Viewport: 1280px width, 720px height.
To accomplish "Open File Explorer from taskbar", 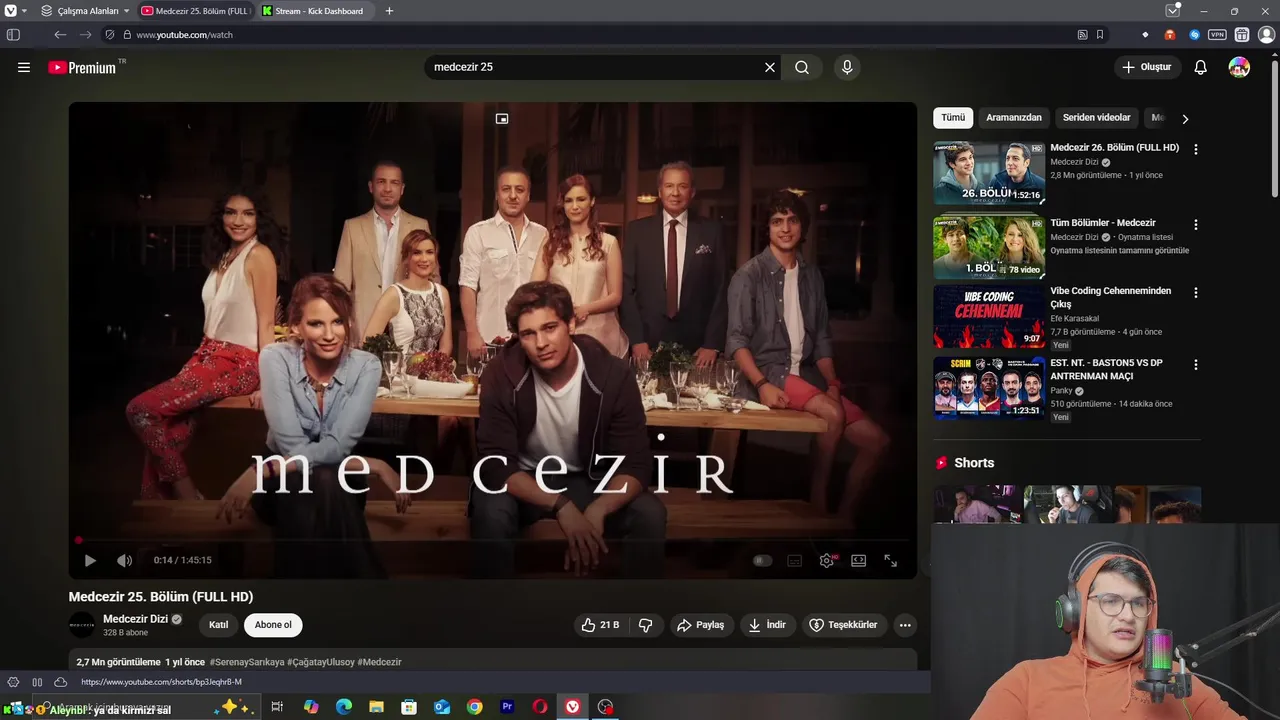I will click(x=376, y=707).
